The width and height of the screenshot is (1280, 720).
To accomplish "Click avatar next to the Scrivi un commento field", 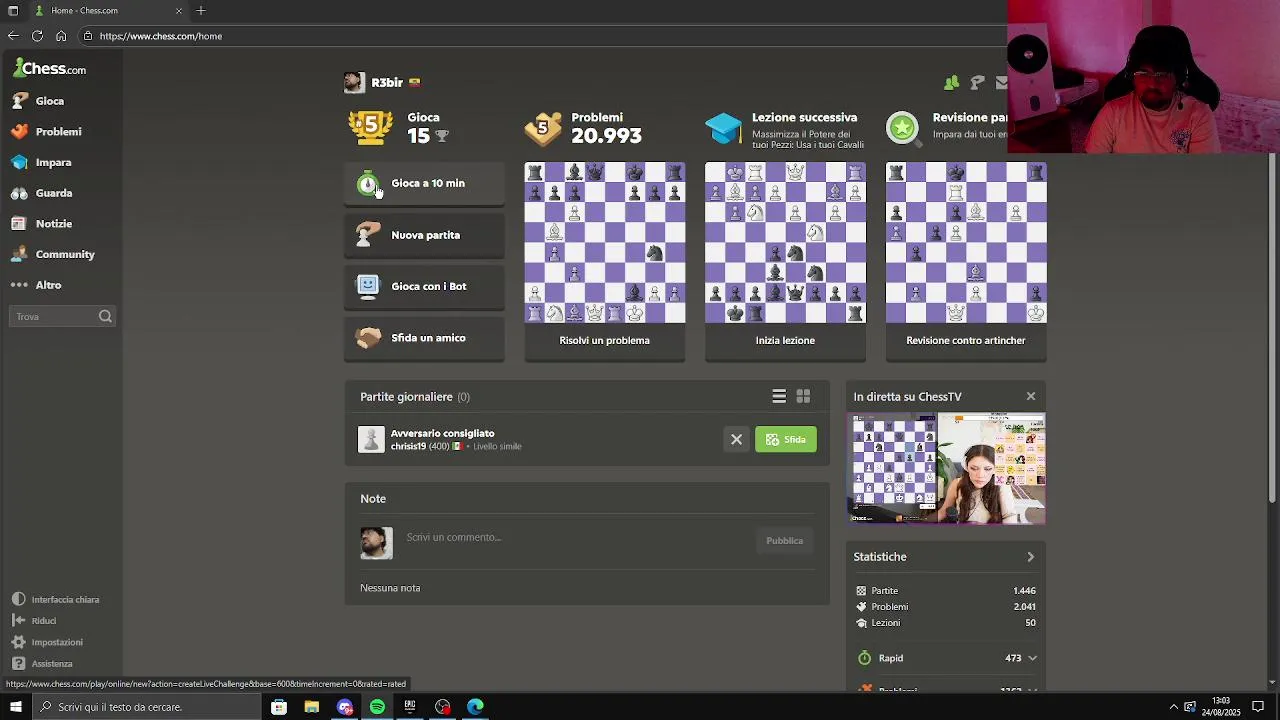I will click(x=377, y=543).
